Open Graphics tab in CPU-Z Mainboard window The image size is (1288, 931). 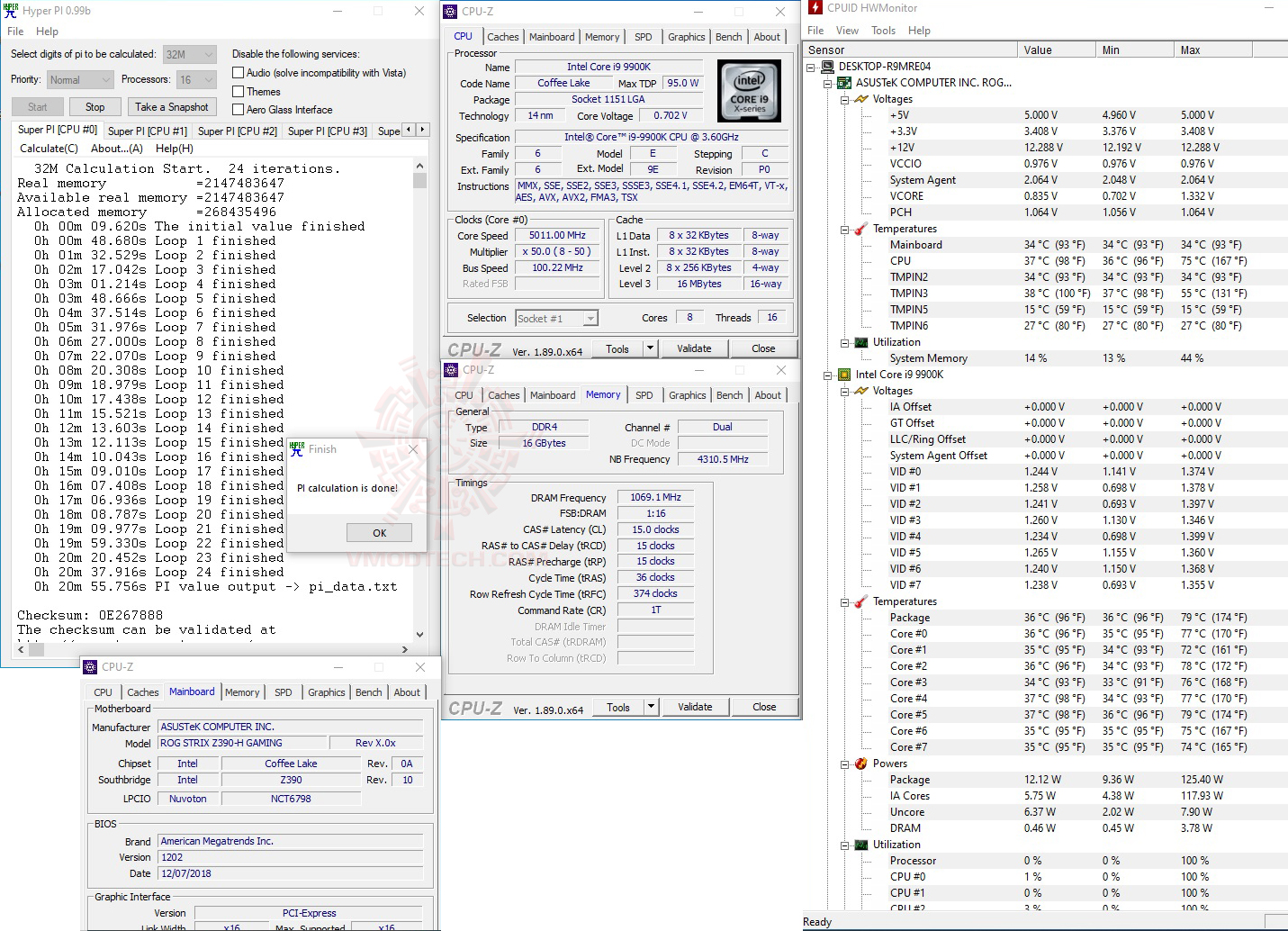(326, 692)
